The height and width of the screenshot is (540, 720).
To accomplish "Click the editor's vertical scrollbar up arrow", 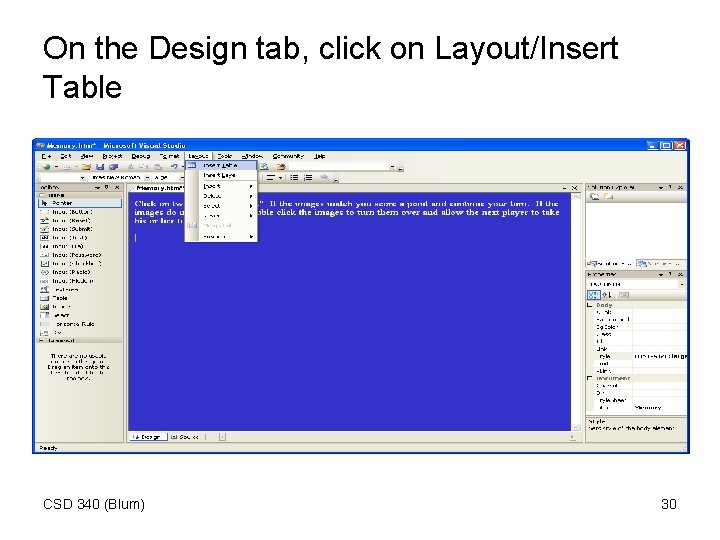I will click(574, 196).
